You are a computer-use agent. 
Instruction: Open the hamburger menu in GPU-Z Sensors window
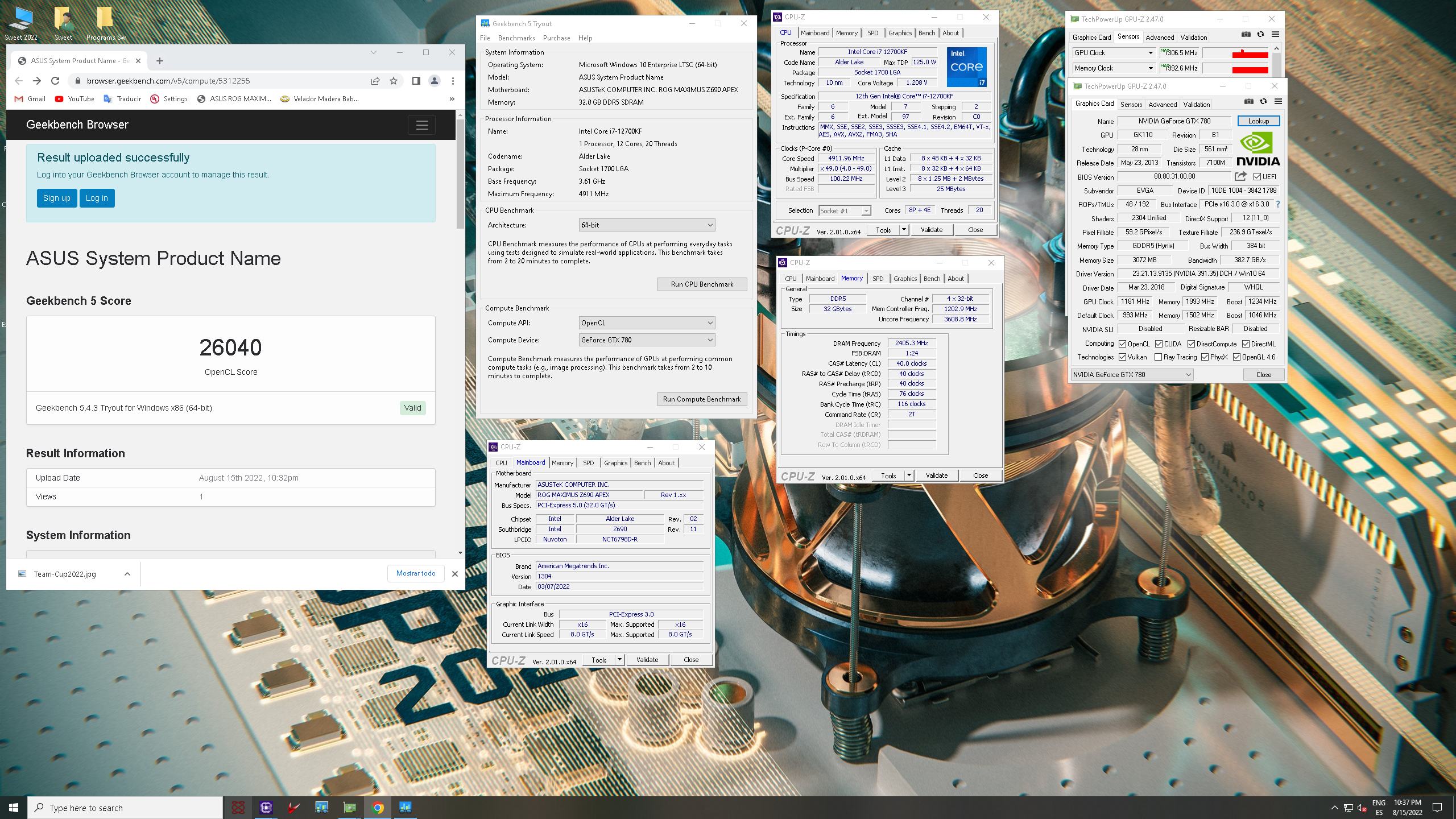1275,35
